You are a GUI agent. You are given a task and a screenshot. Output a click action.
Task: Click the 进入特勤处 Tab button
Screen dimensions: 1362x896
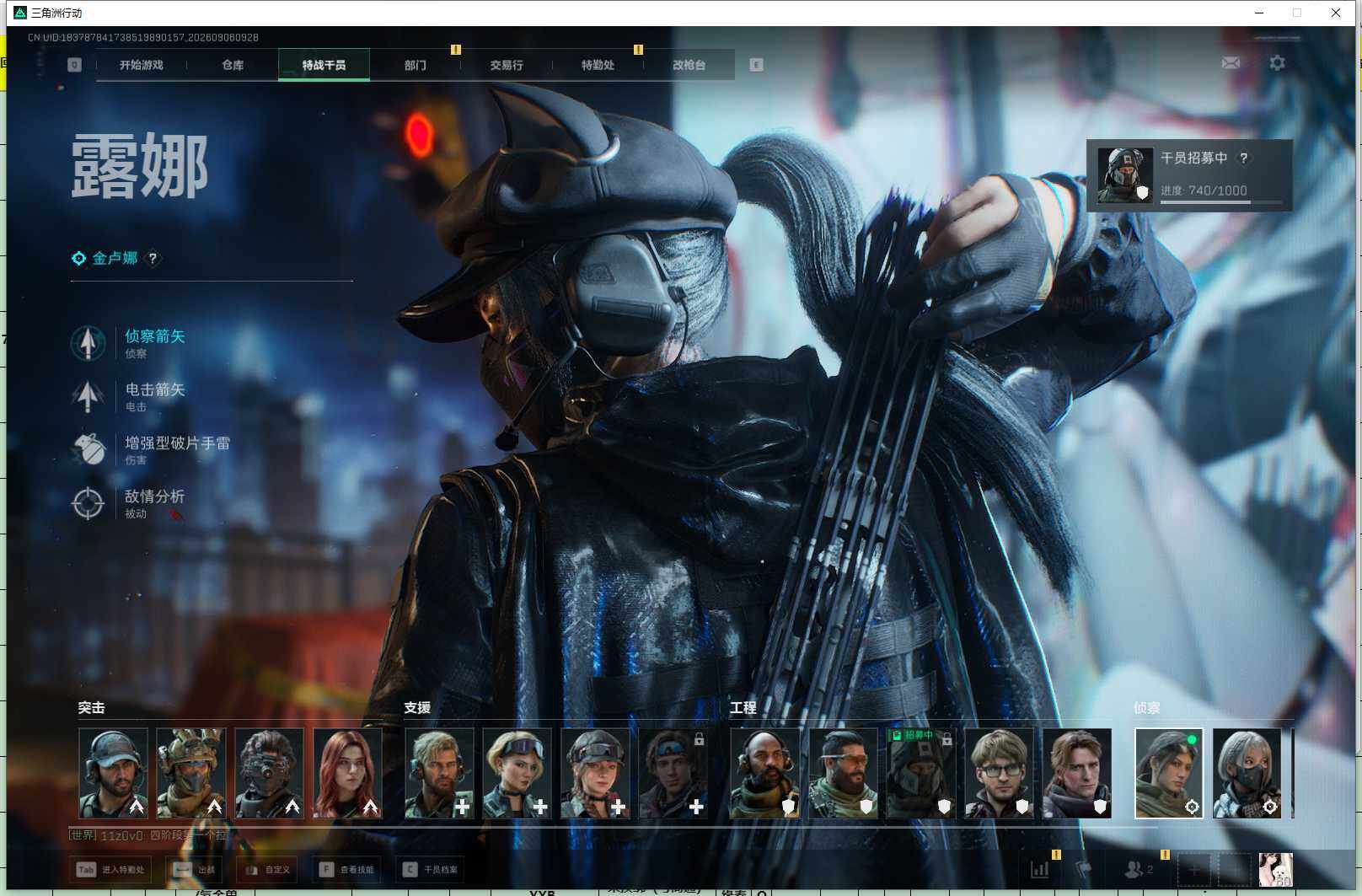111,869
